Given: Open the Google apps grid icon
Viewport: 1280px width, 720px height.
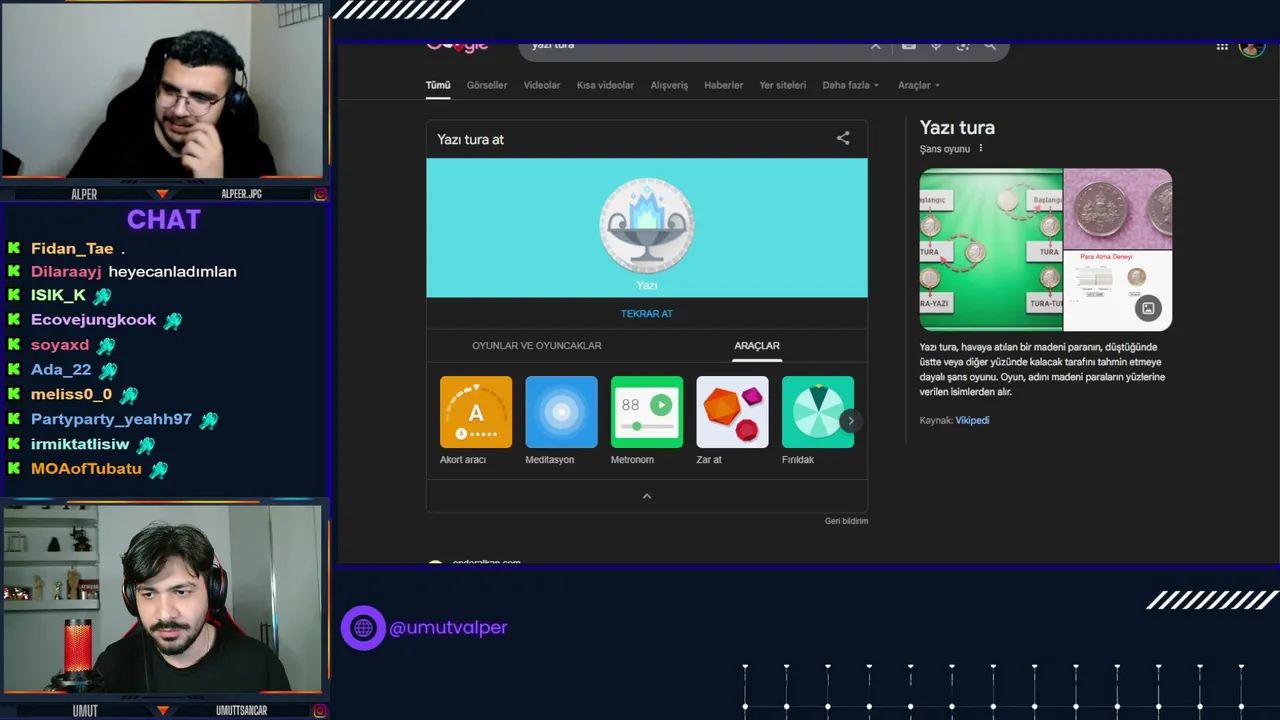Looking at the screenshot, I should 1222,46.
